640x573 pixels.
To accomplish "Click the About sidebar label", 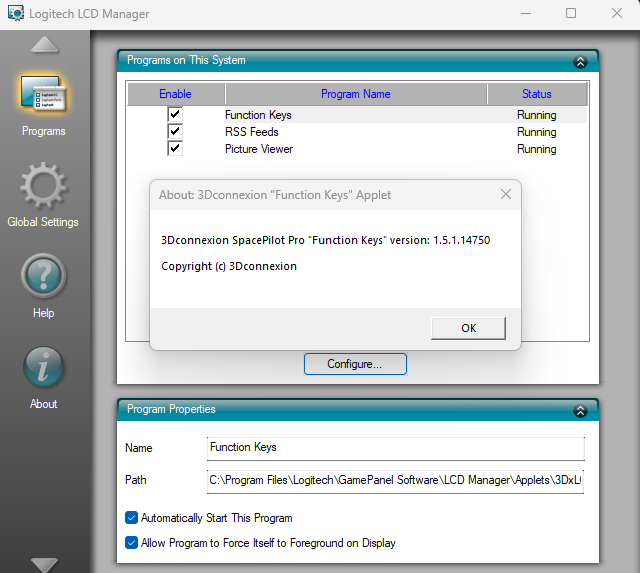I will click(43, 404).
